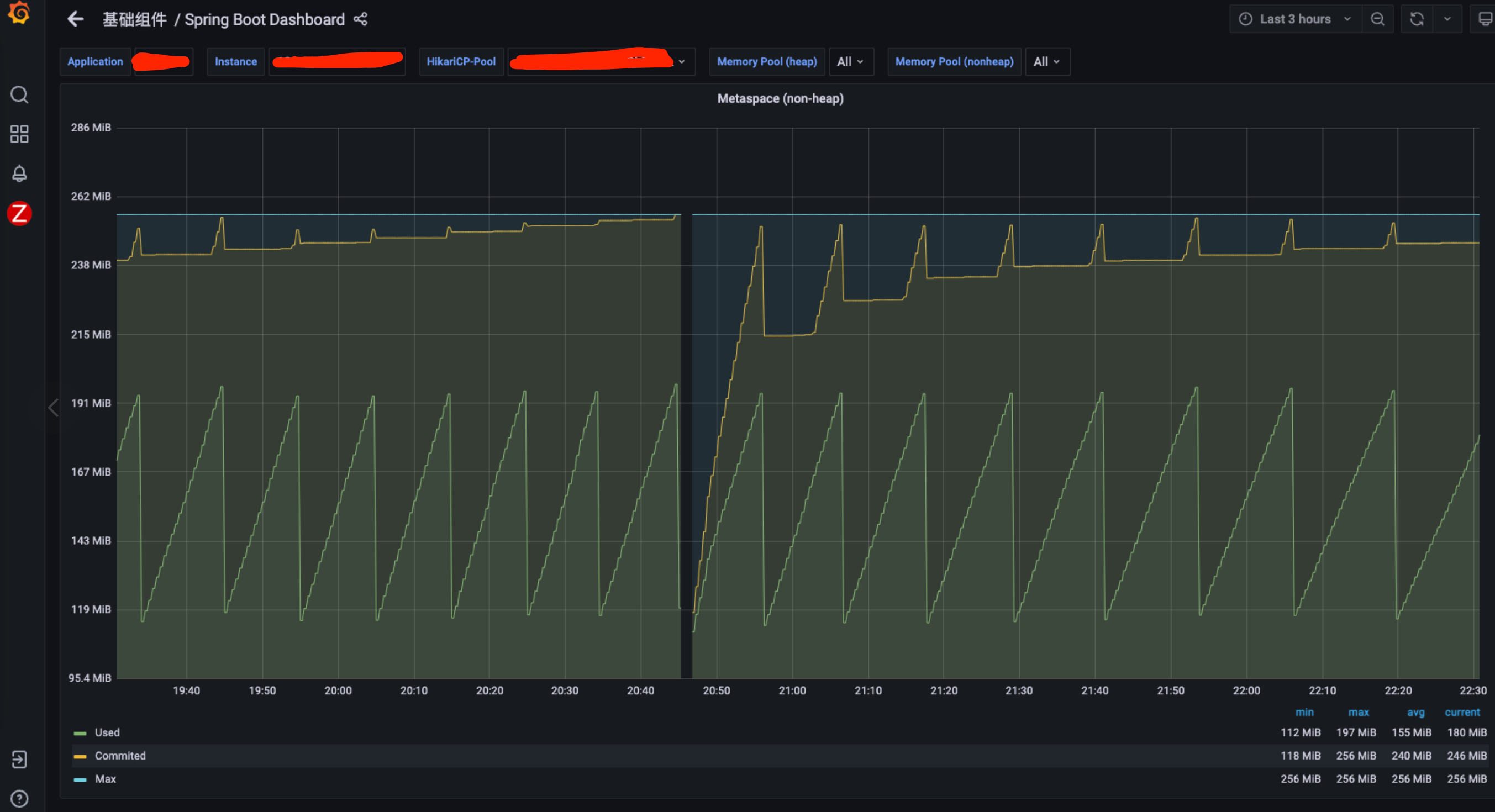Screen dimensions: 1495x812
Task: Sort legend by max column
Action: (1359, 712)
